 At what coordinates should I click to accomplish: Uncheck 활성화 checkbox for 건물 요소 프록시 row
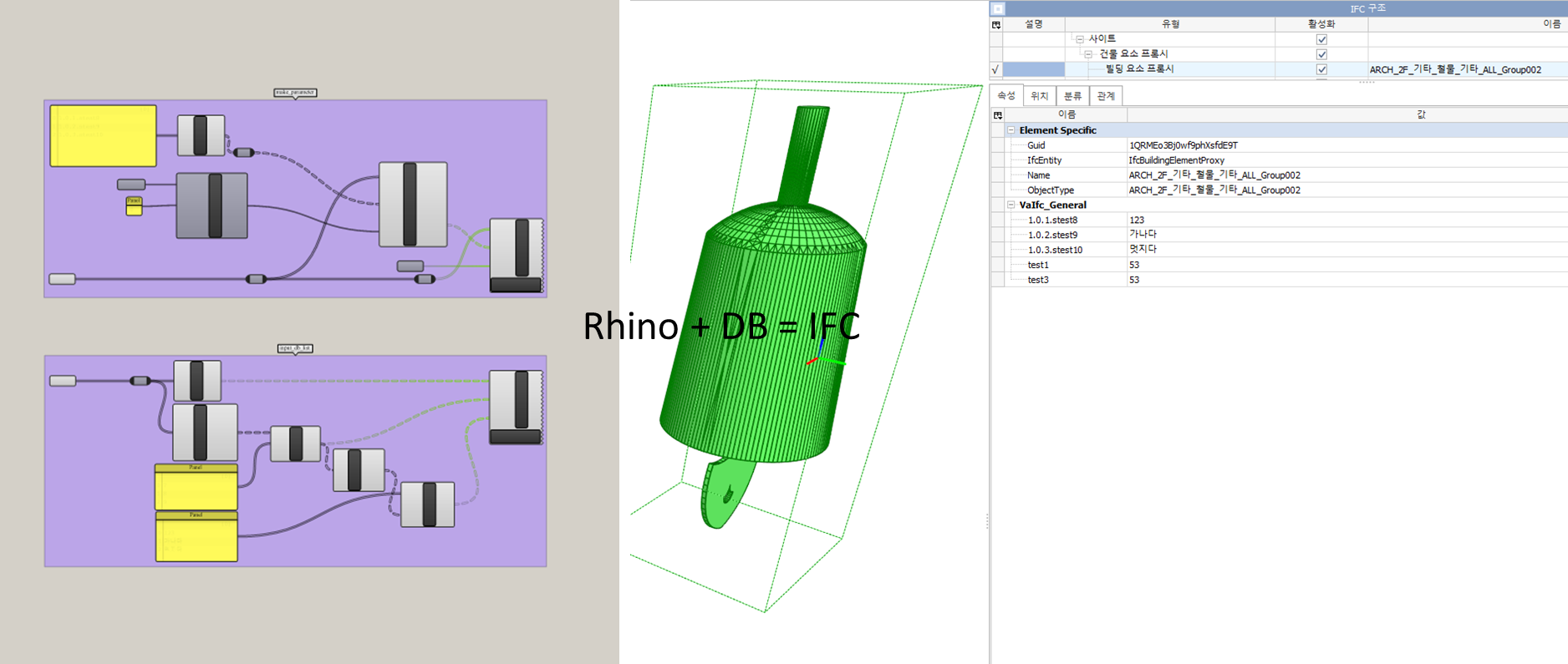pyautogui.click(x=1321, y=54)
